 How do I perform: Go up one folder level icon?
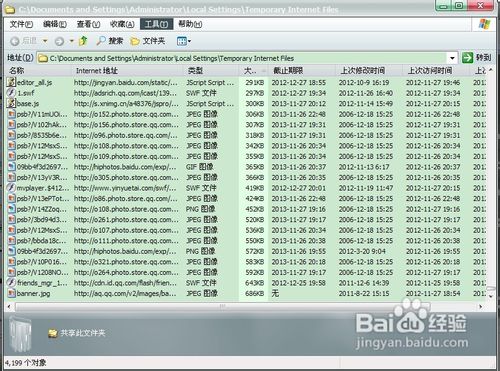[x=83, y=41]
